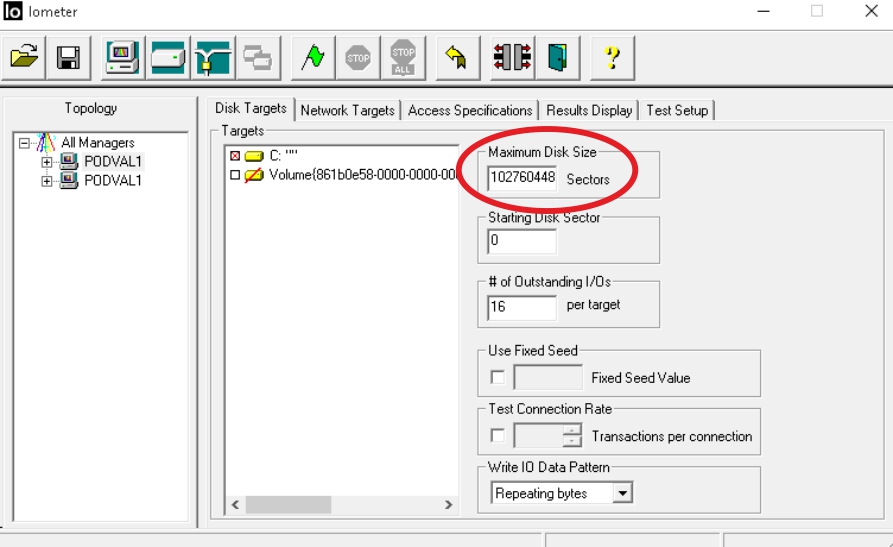
Task: Open Help with the question mark icon
Action: tap(612, 57)
